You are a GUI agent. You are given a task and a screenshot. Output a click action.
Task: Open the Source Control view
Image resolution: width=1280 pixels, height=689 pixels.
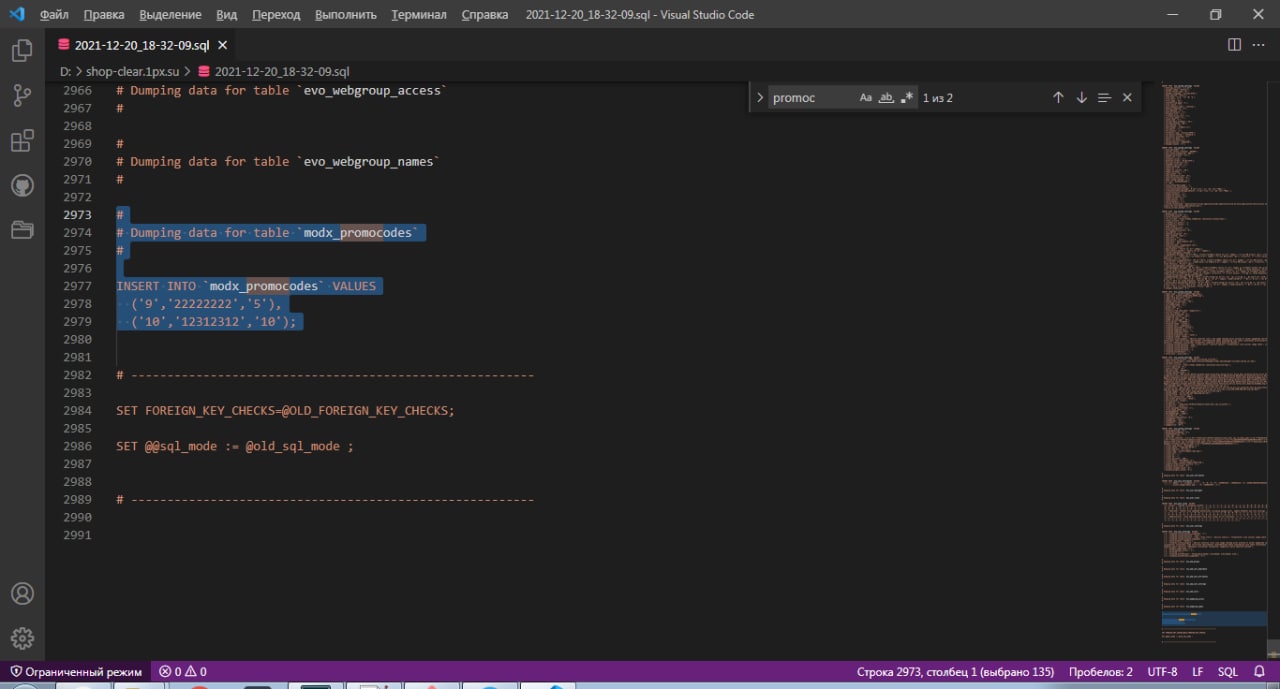pos(22,96)
